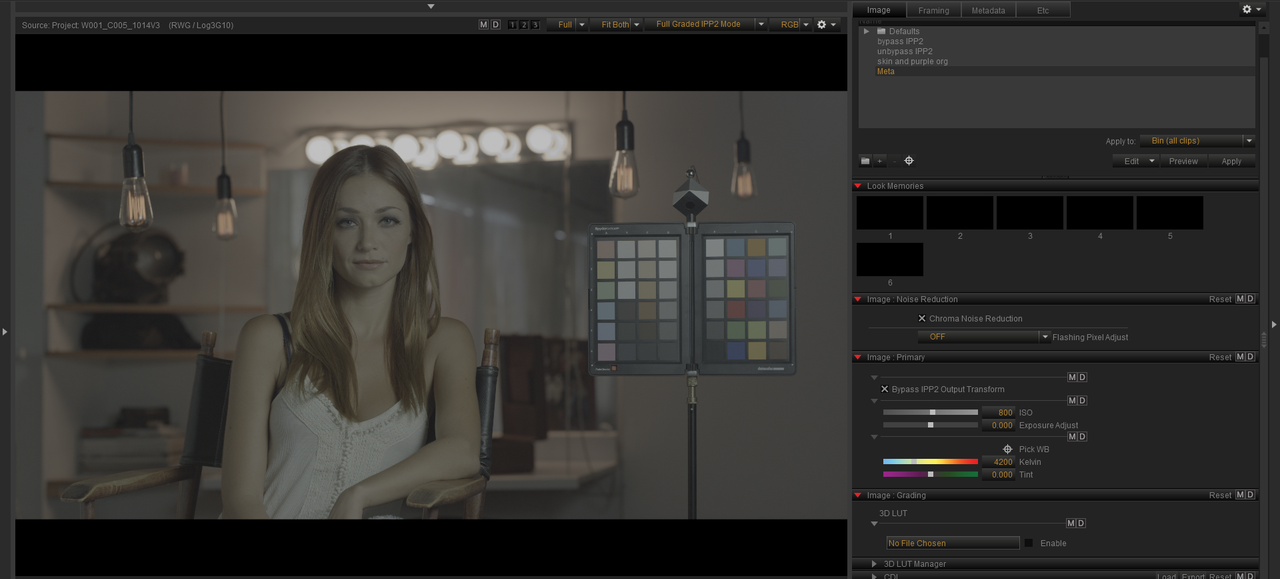This screenshot has height=579, width=1280.
Task: Open the viewer settings gear menu
Action: tap(826, 25)
